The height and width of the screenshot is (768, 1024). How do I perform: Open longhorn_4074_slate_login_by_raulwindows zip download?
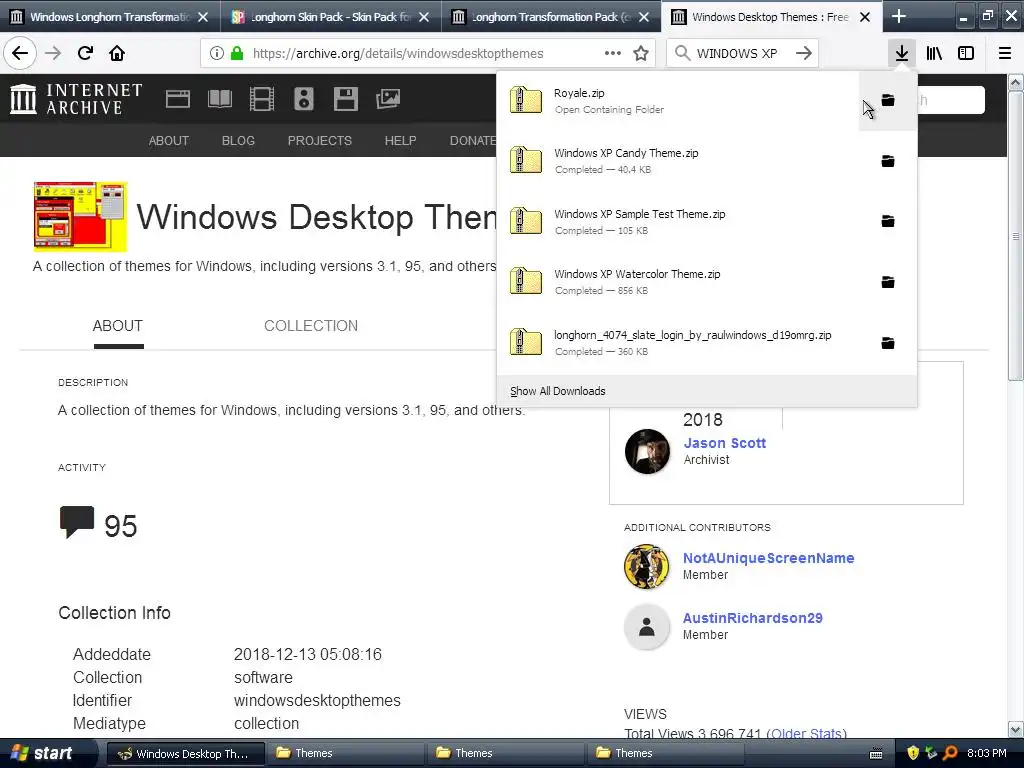coord(677,343)
